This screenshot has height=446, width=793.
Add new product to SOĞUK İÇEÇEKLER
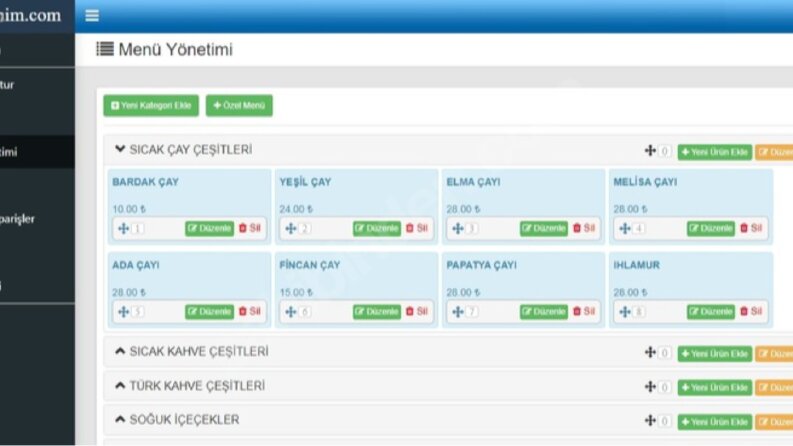coord(715,422)
